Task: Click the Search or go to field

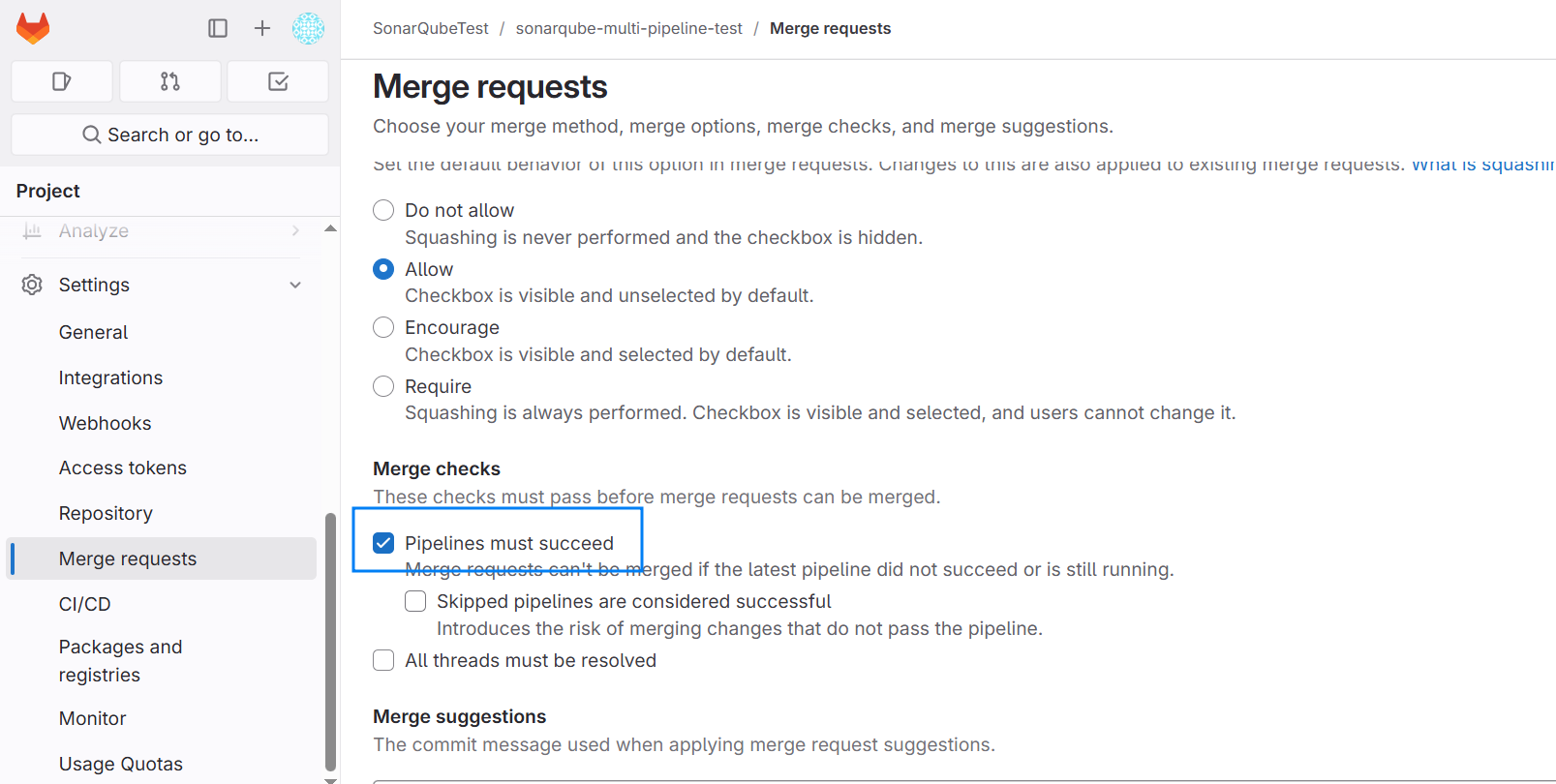Action: coord(170,135)
